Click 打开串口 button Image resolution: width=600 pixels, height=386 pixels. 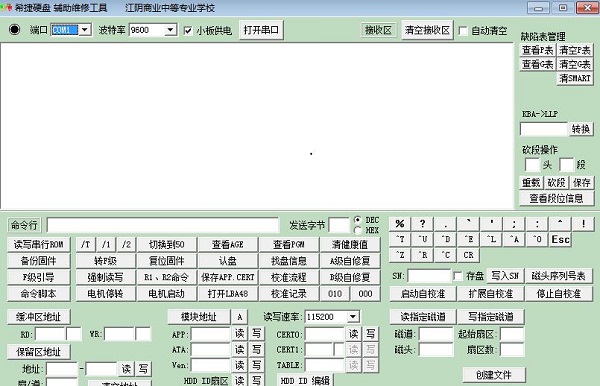tap(261, 30)
